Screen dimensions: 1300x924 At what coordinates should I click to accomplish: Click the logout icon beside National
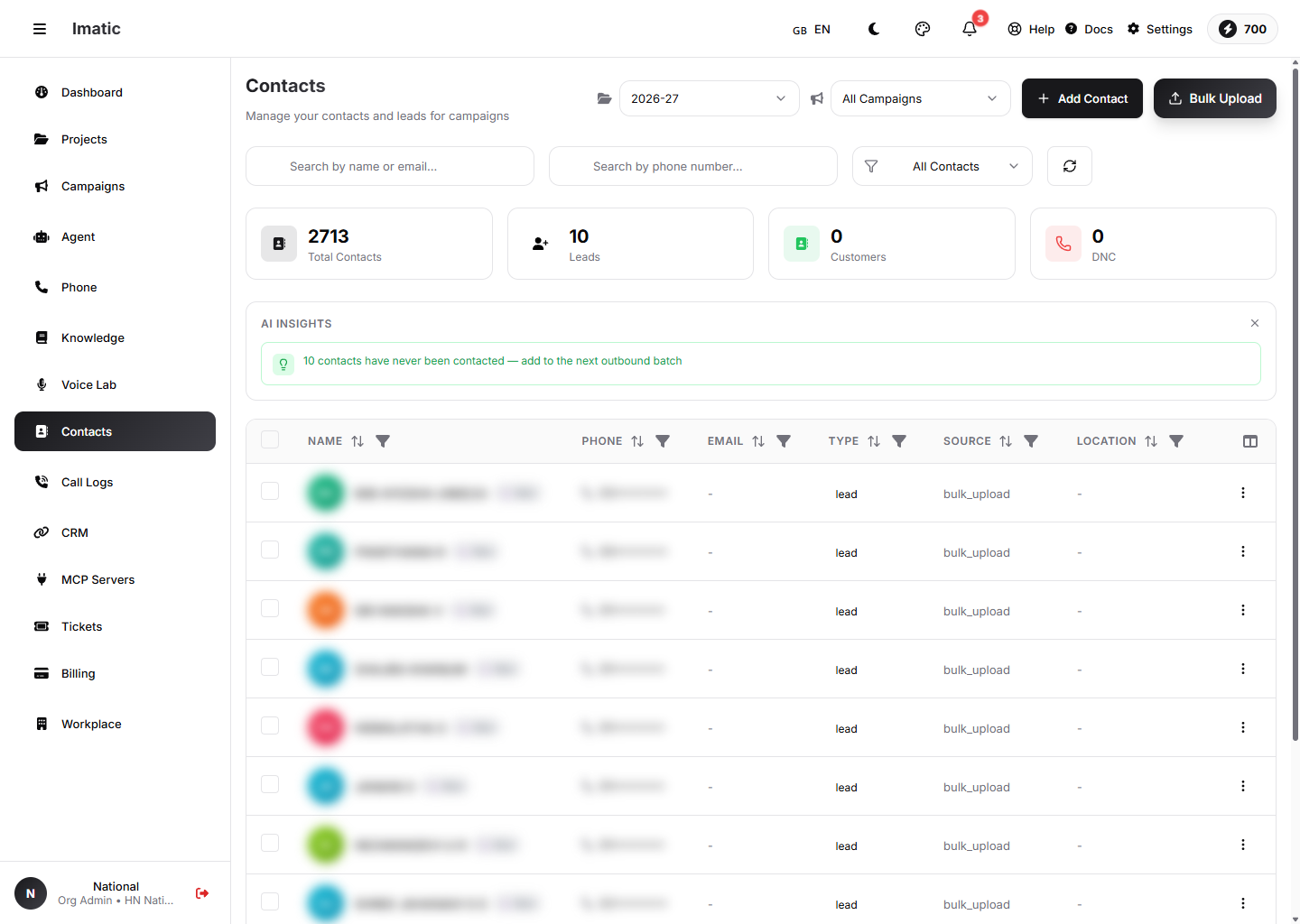pyautogui.click(x=202, y=893)
